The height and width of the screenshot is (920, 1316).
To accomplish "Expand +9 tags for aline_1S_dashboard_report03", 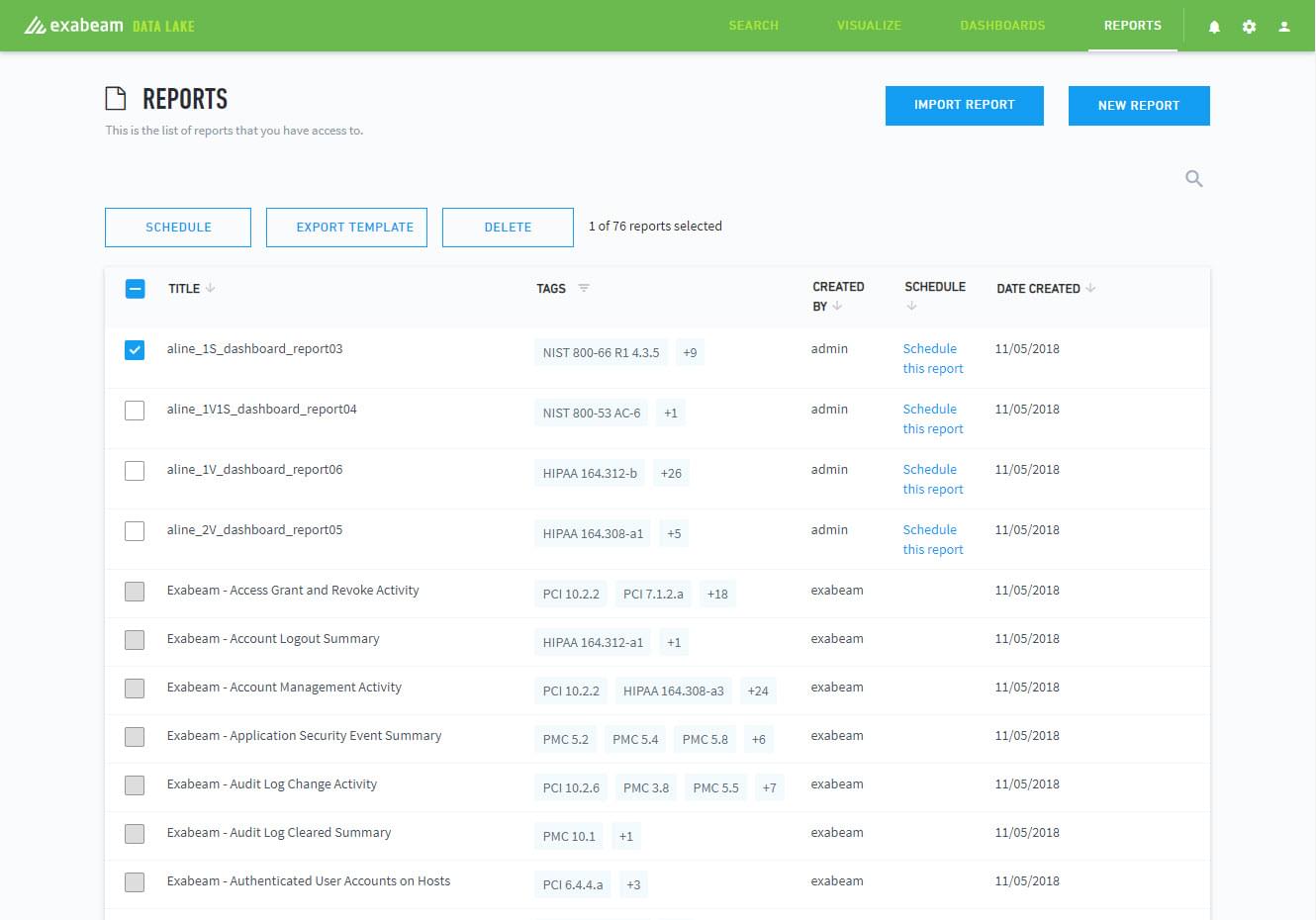I will [x=690, y=352].
